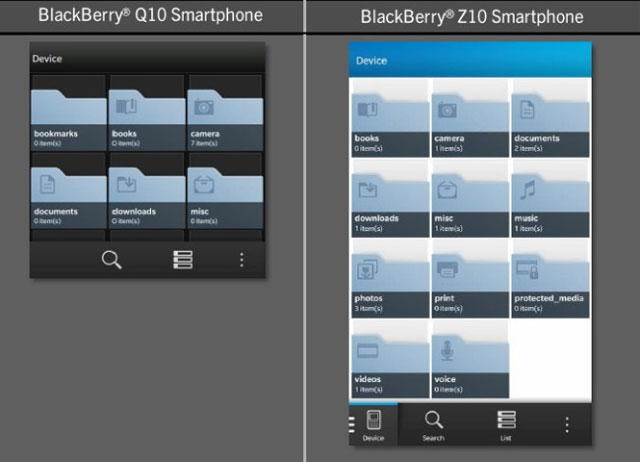Open the voice folder on Z10
This screenshot has width=640, height=462.
coord(470,359)
